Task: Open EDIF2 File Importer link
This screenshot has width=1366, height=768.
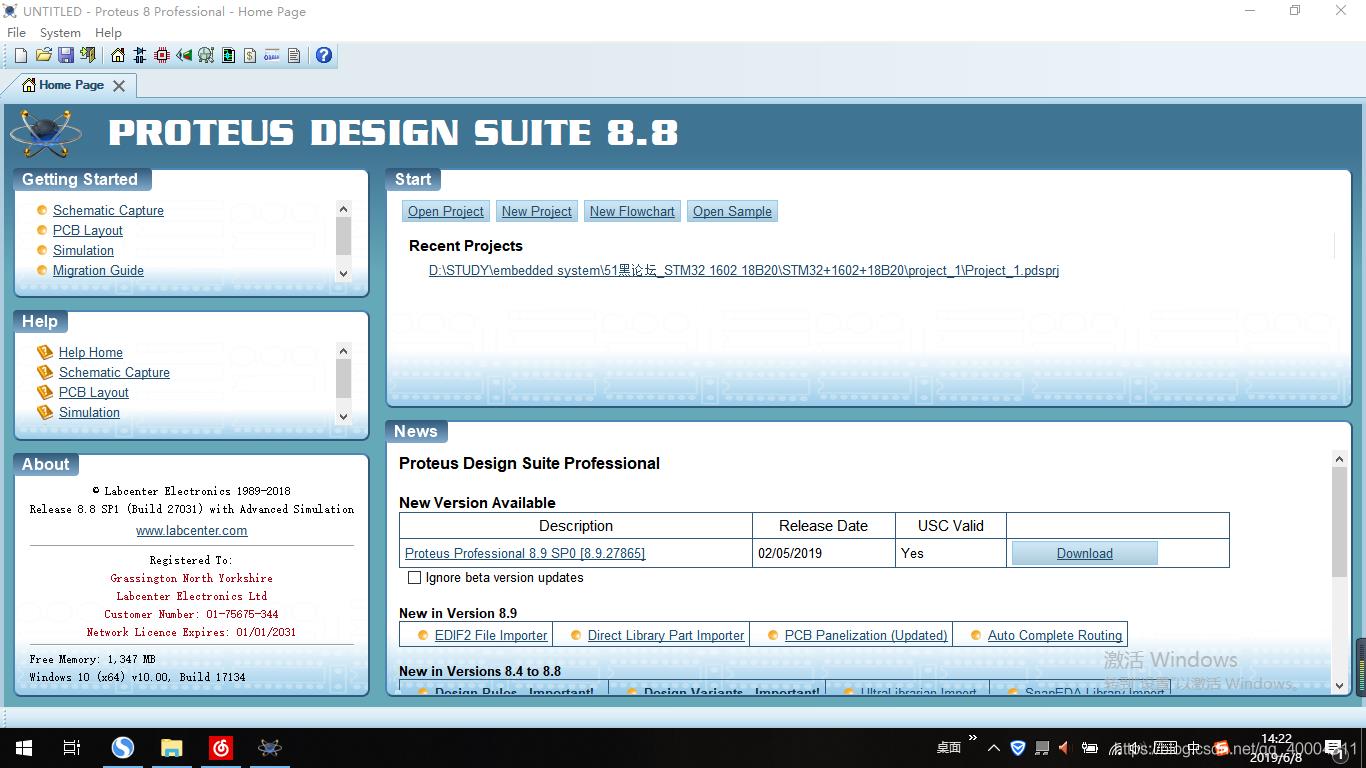Action: click(x=491, y=635)
